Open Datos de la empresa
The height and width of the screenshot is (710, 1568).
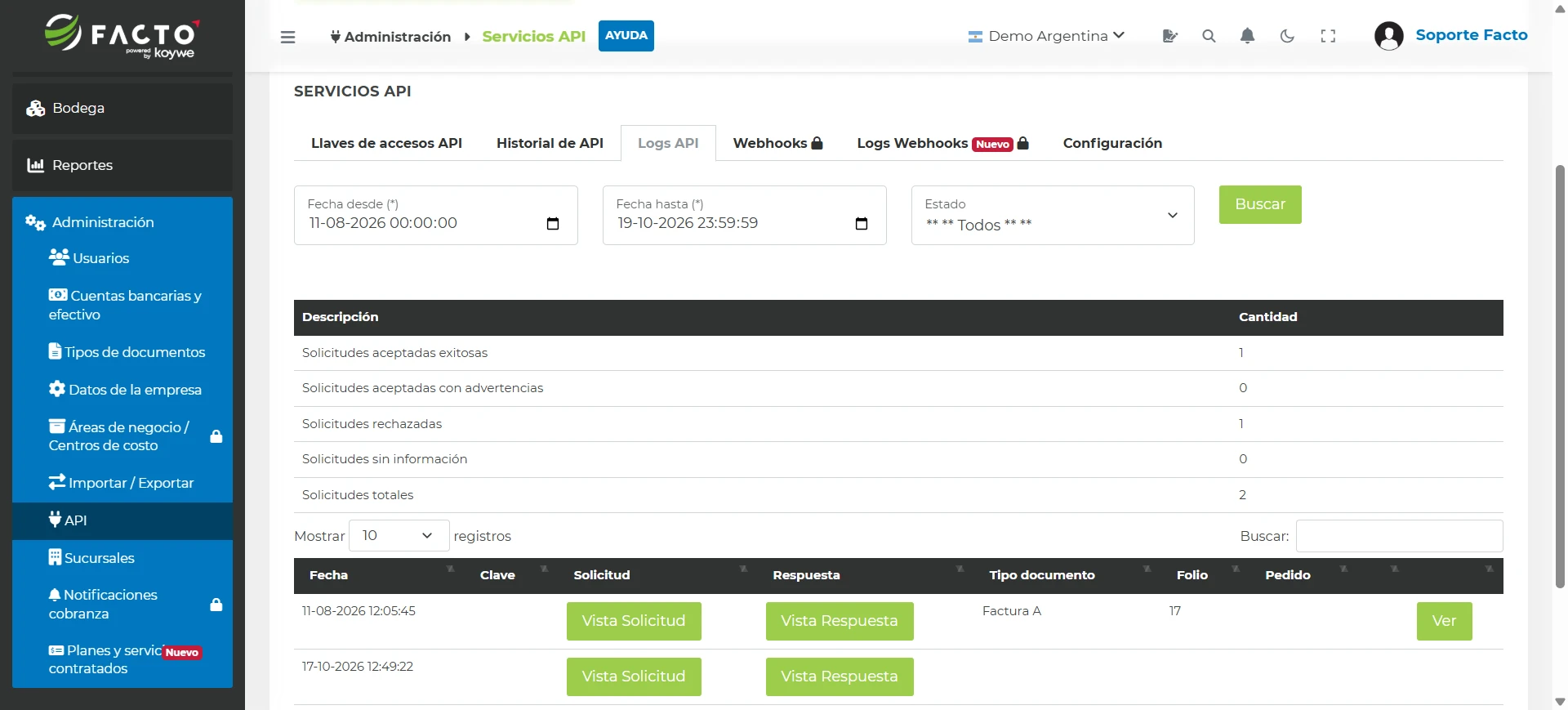[122, 390]
